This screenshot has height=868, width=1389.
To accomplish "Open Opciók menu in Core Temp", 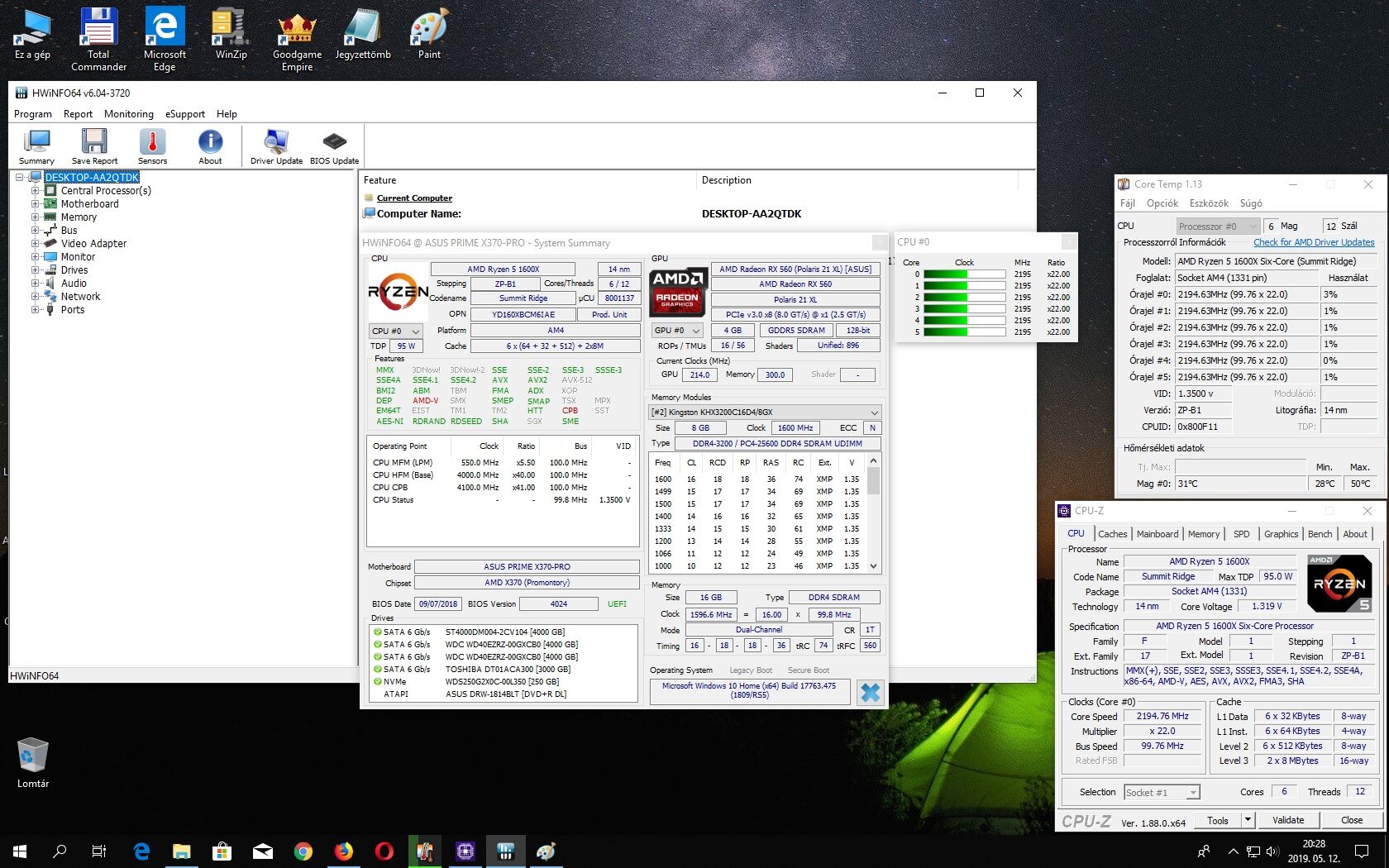I will (x=1162, y=203).
